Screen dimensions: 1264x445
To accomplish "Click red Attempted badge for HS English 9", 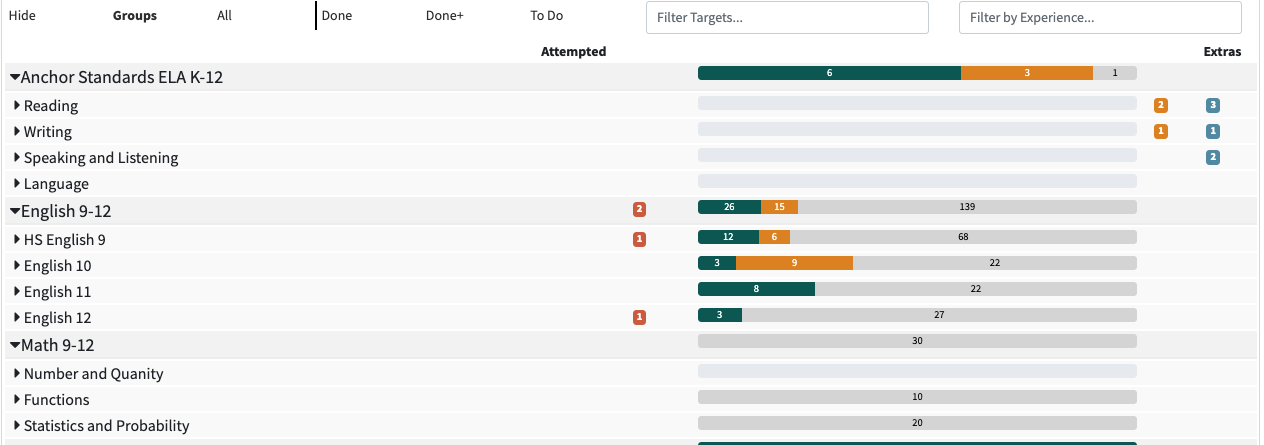I will point(639,239).
